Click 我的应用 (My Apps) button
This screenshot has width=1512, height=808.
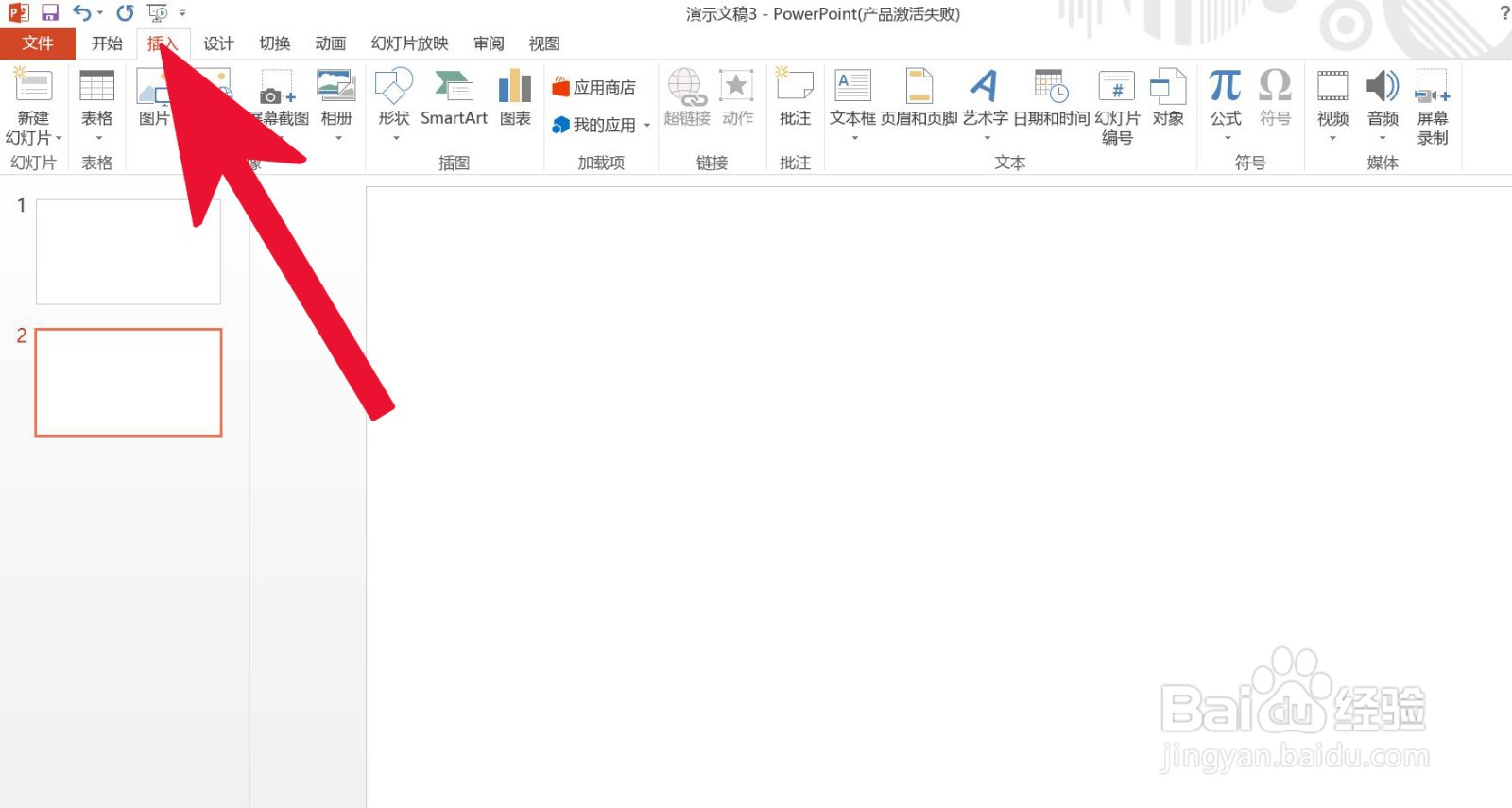594,125
